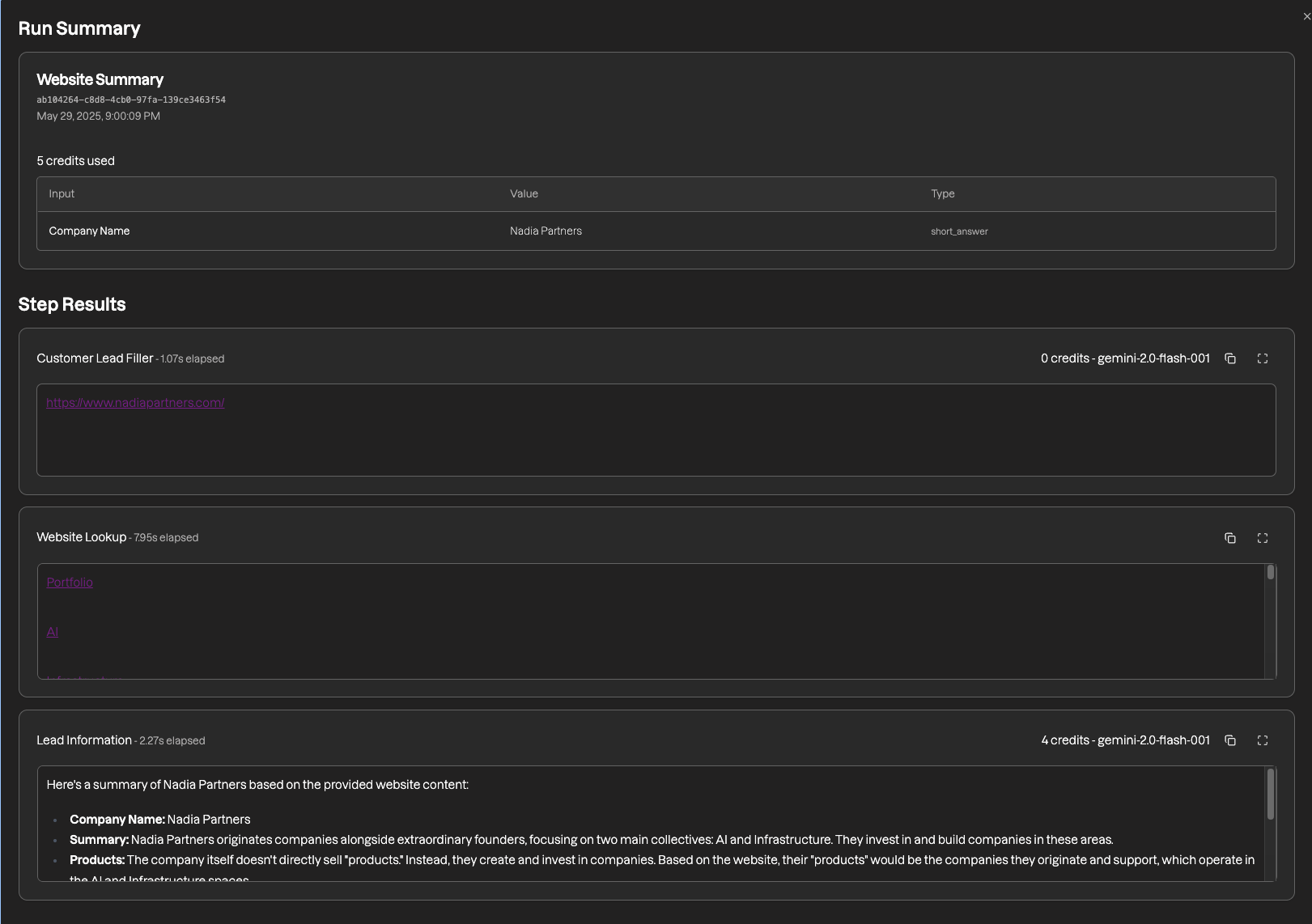Click the 'Nadia Partners' value cell
This screenshot has width=1312, height=924.
pyautogui.click(x=546, y=231)
